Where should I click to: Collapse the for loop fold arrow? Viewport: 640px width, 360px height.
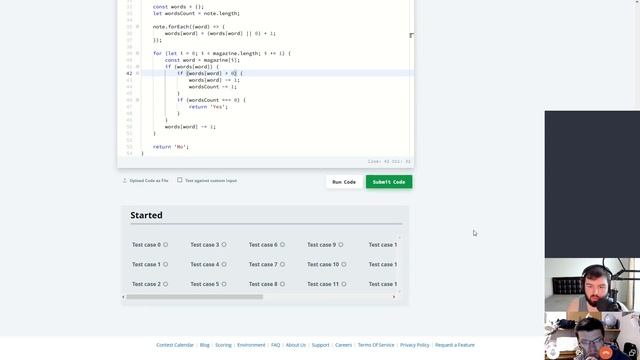138,53
